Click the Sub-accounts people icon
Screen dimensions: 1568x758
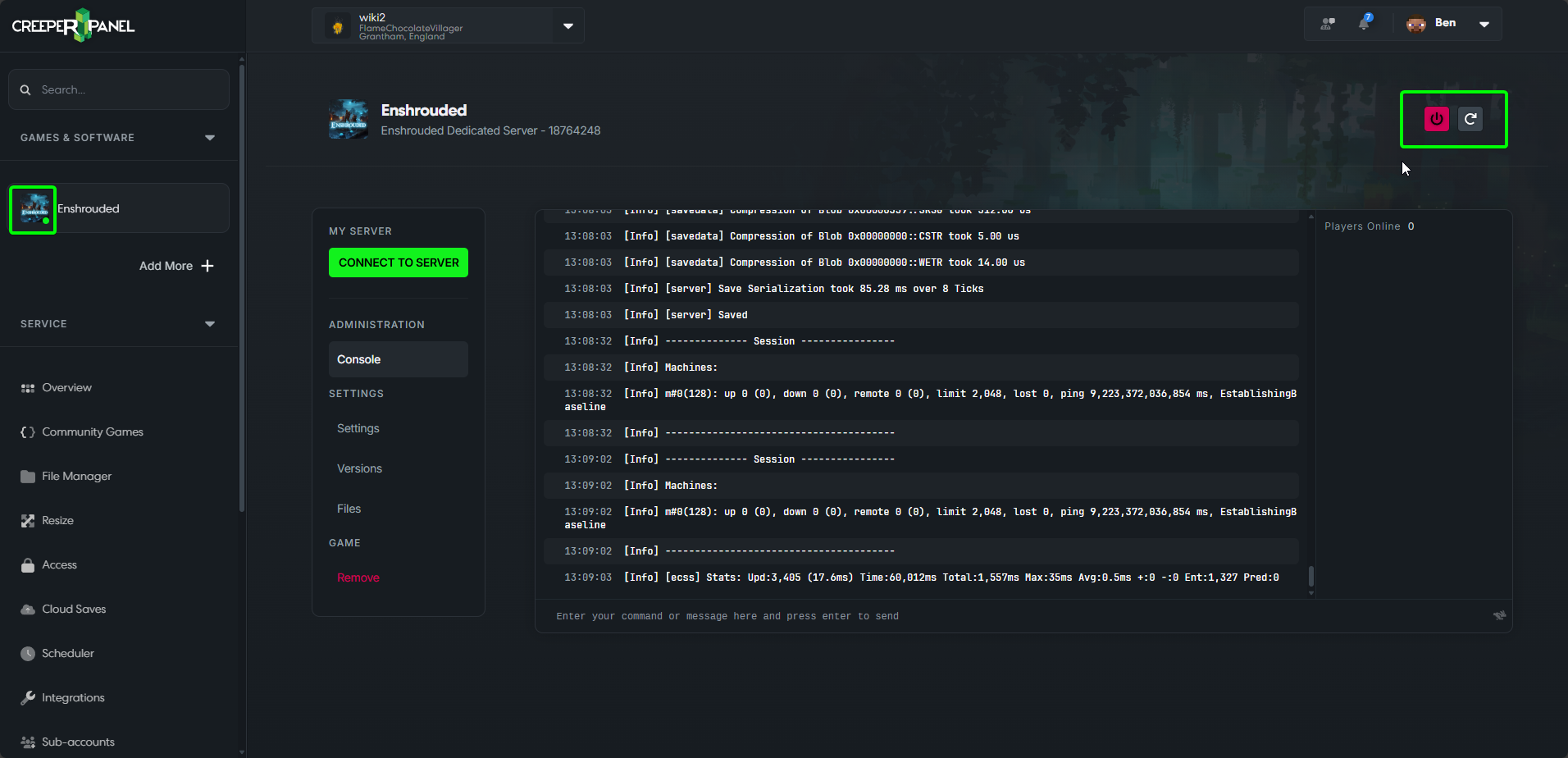point(28,742)
